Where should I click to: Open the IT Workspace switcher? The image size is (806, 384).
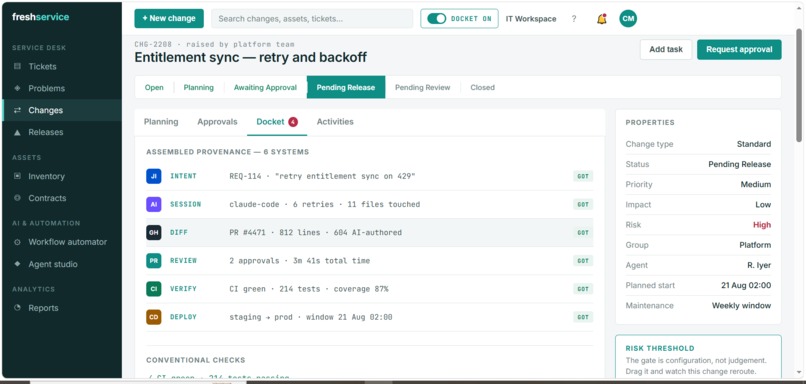point(531,19)
